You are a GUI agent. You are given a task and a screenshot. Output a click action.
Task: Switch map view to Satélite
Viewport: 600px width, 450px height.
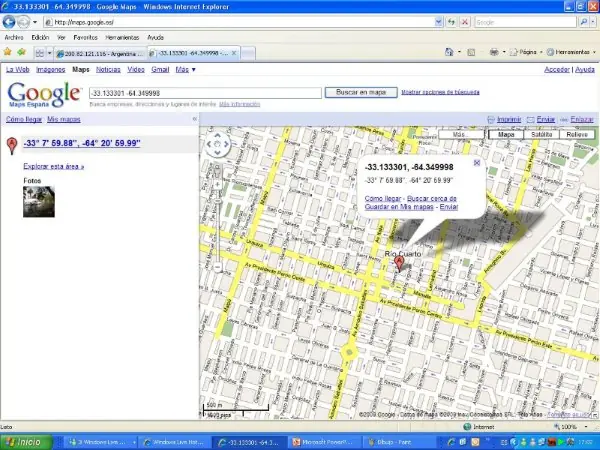(540, 133)
